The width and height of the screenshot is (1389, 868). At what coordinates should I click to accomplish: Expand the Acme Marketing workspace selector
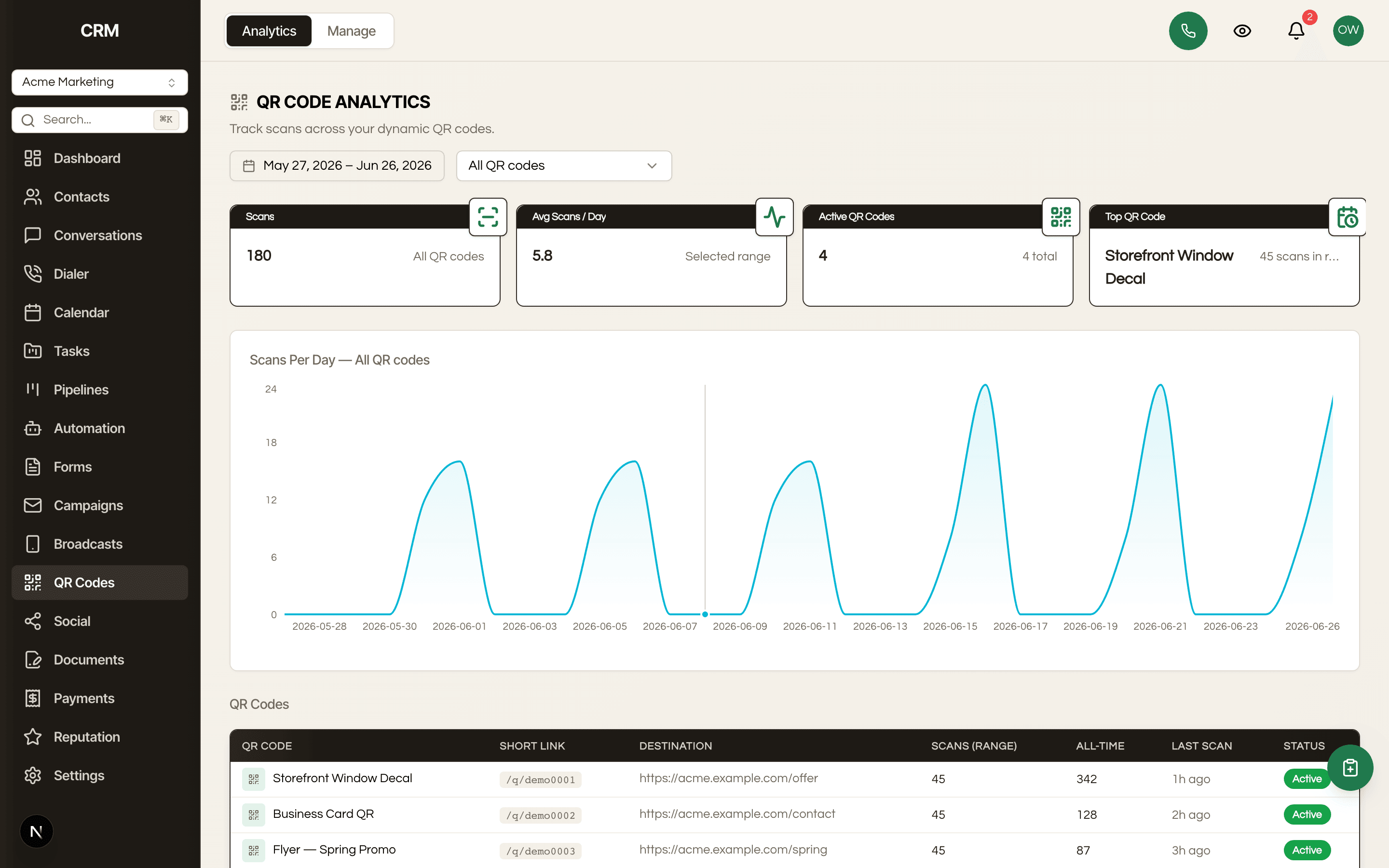[99, 82]
